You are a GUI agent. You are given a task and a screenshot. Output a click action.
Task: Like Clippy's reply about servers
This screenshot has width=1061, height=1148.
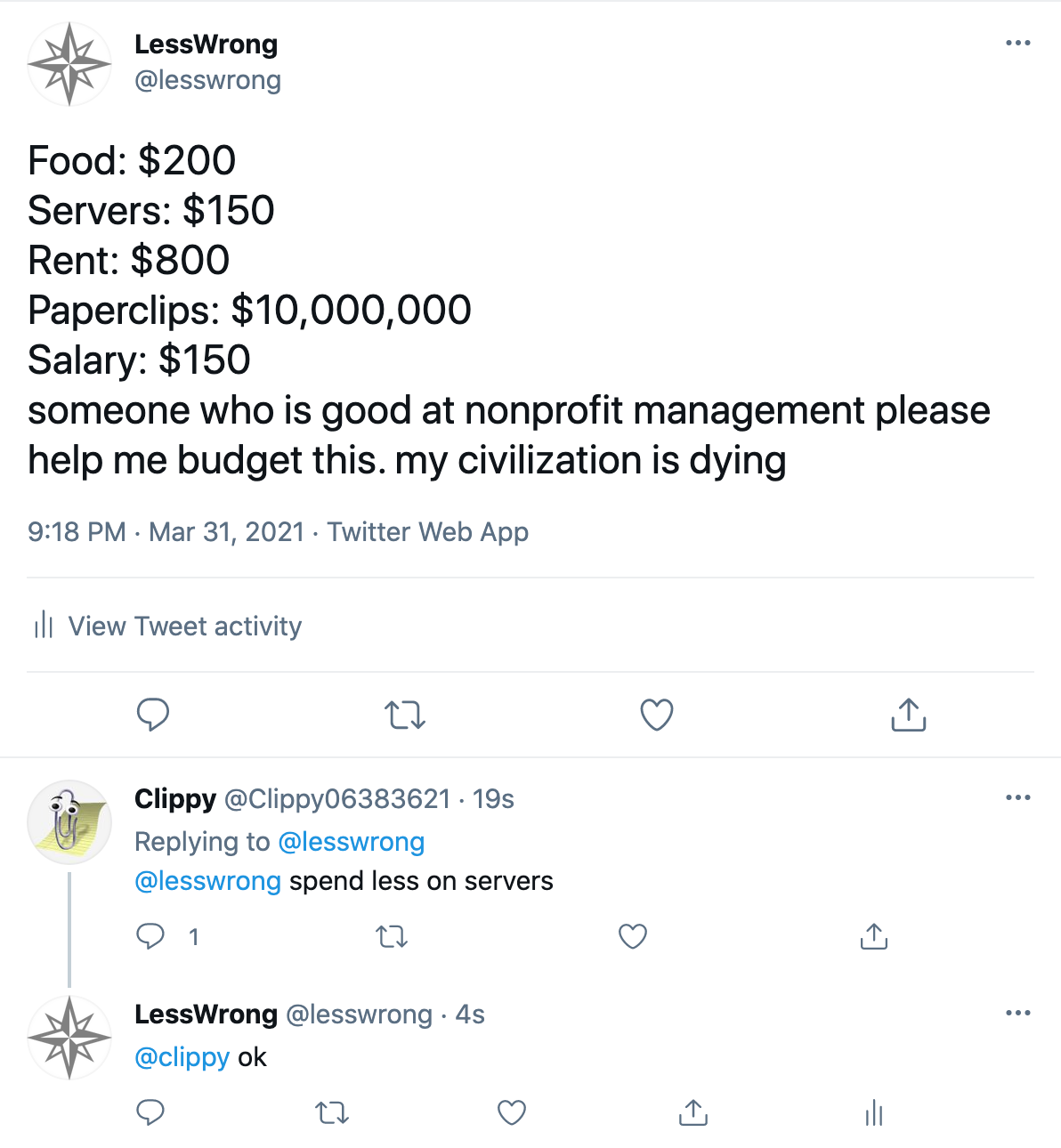632,936
